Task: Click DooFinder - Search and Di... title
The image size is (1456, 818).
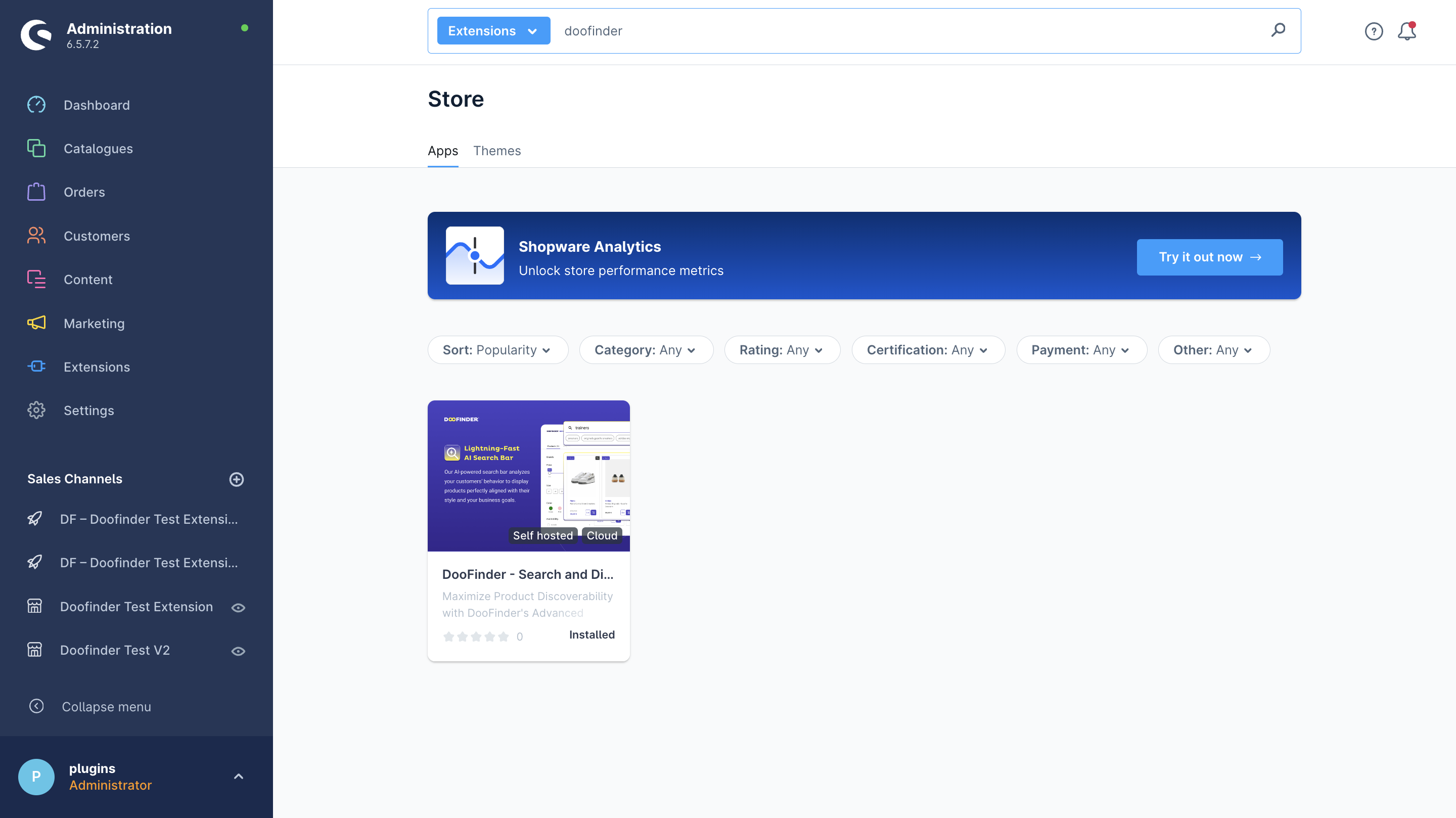Action: click(x=527, y=574)
